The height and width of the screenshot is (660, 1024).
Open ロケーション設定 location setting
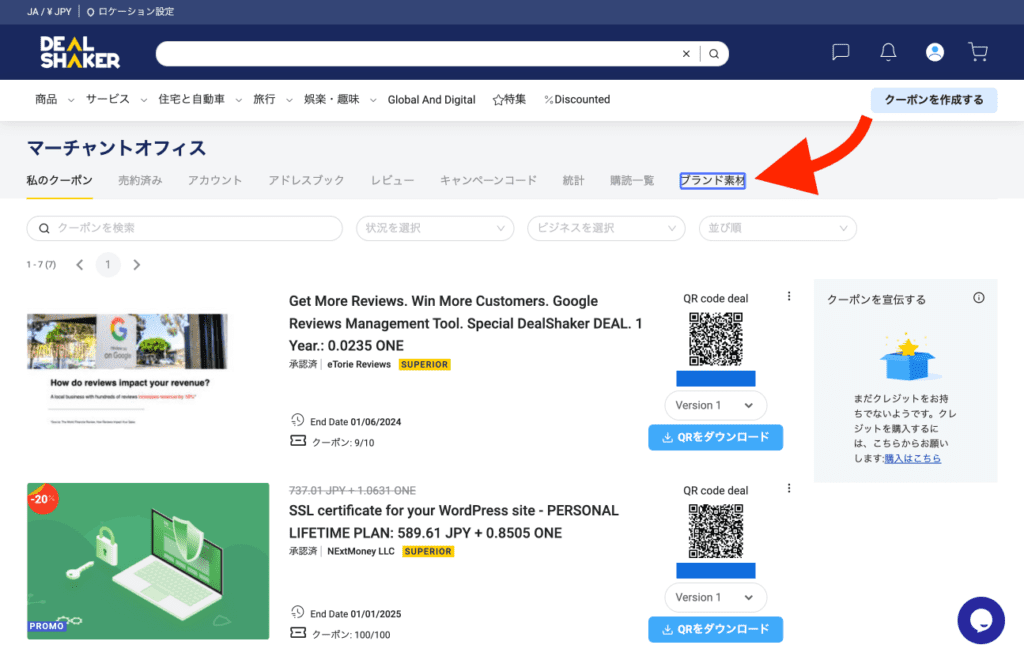pos(131,12)
